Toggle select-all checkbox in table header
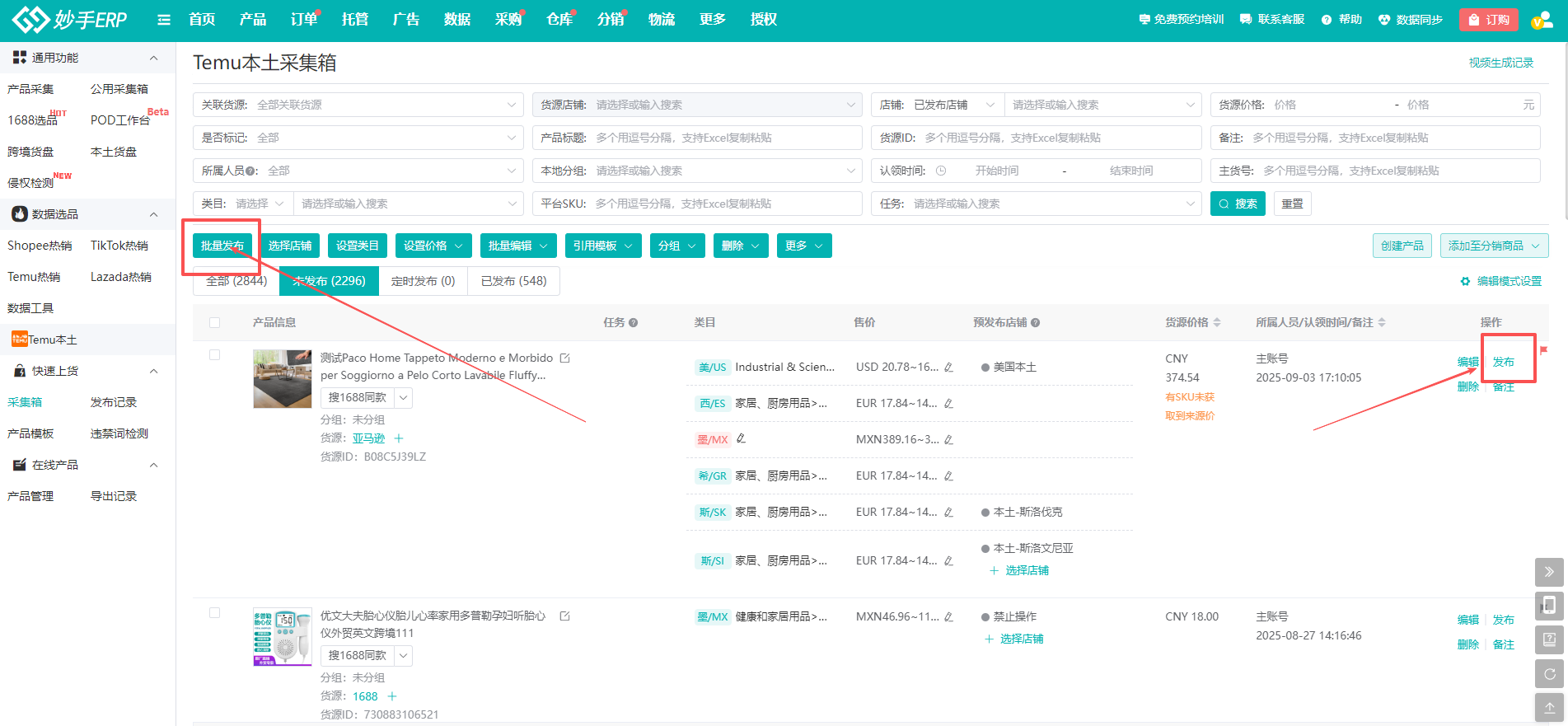This screenshot has width=1568, height=726. (215, 323)
